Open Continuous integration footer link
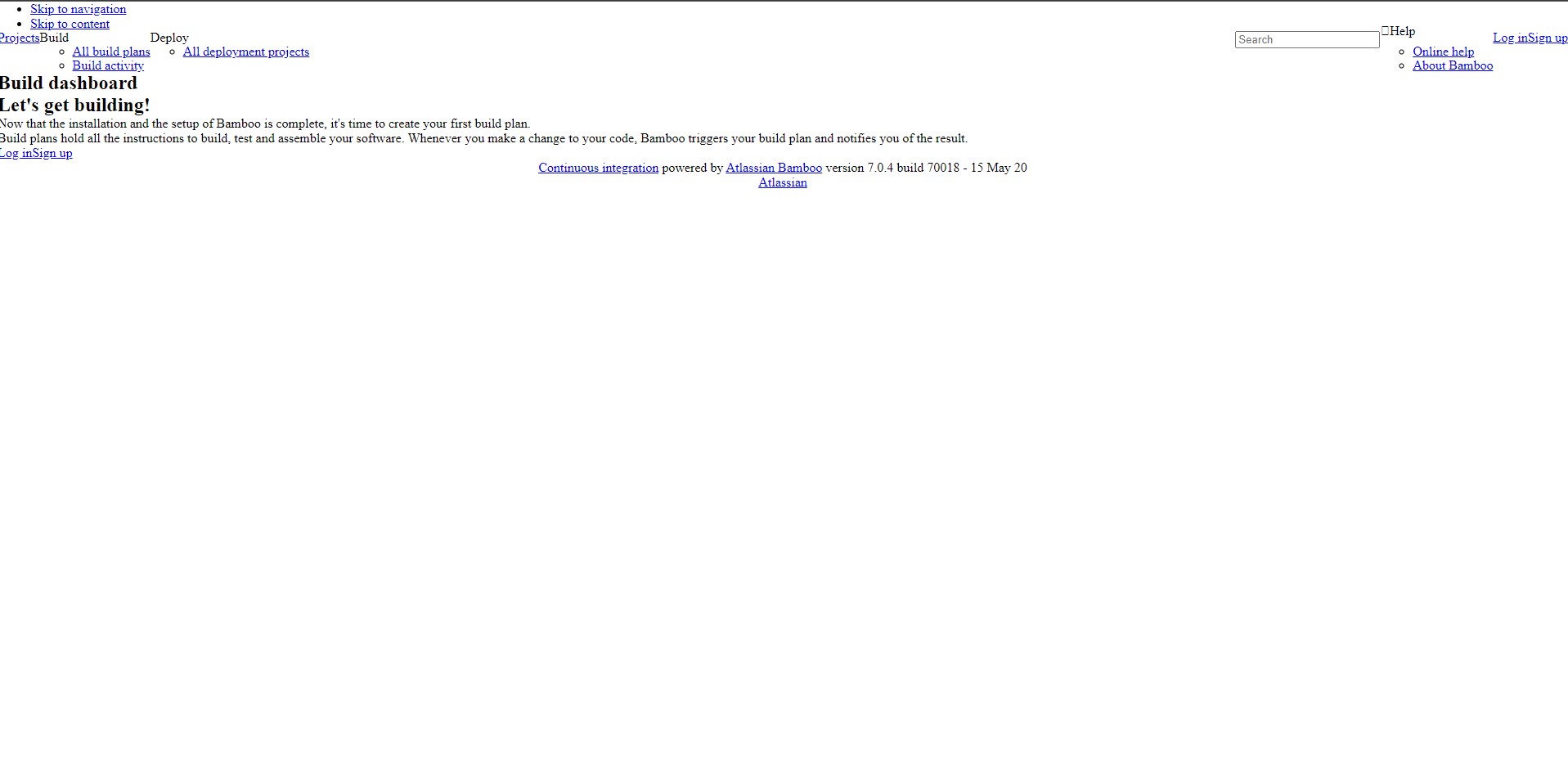The image size is (1568, 764). (x=598, y=168)
